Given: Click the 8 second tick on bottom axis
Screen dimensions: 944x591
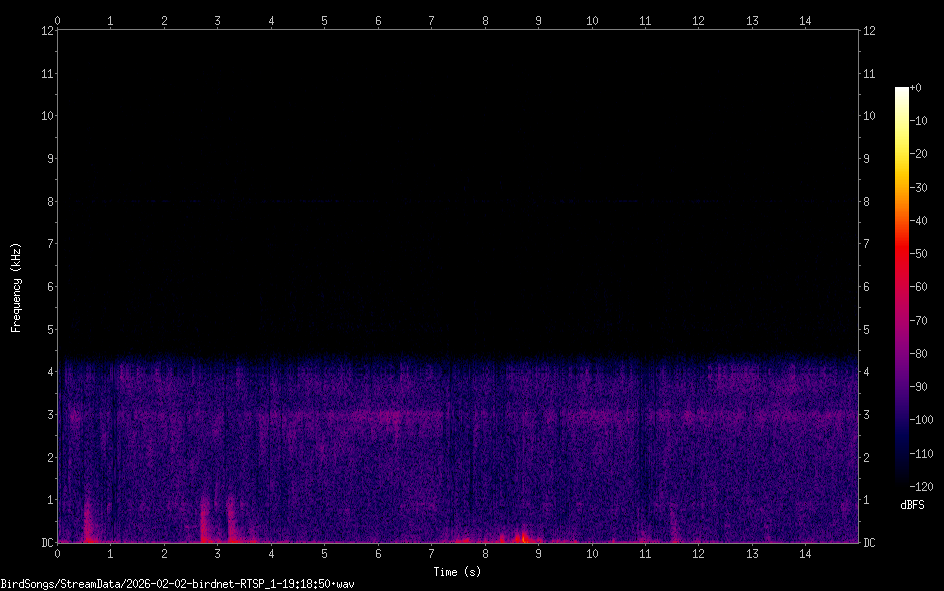Looking at the screenshot, I should pyautogui.click(x=485, y=553).
